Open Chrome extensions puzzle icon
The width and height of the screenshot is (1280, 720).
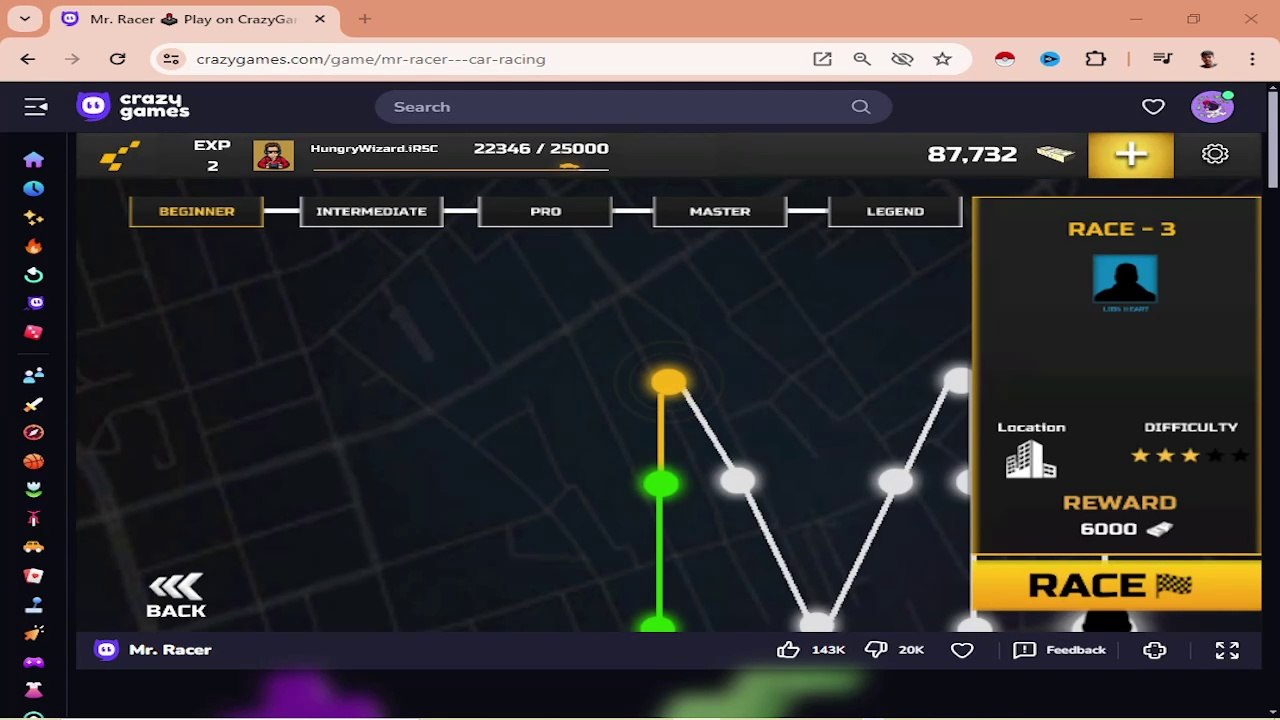(x=1096, y=59)
